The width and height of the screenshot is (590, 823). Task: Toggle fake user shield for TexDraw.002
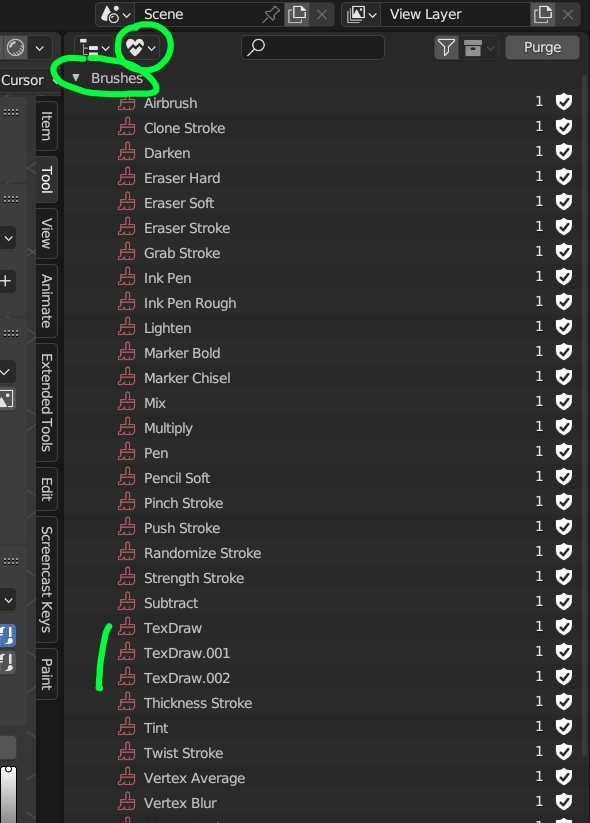(x=564, y=677)
